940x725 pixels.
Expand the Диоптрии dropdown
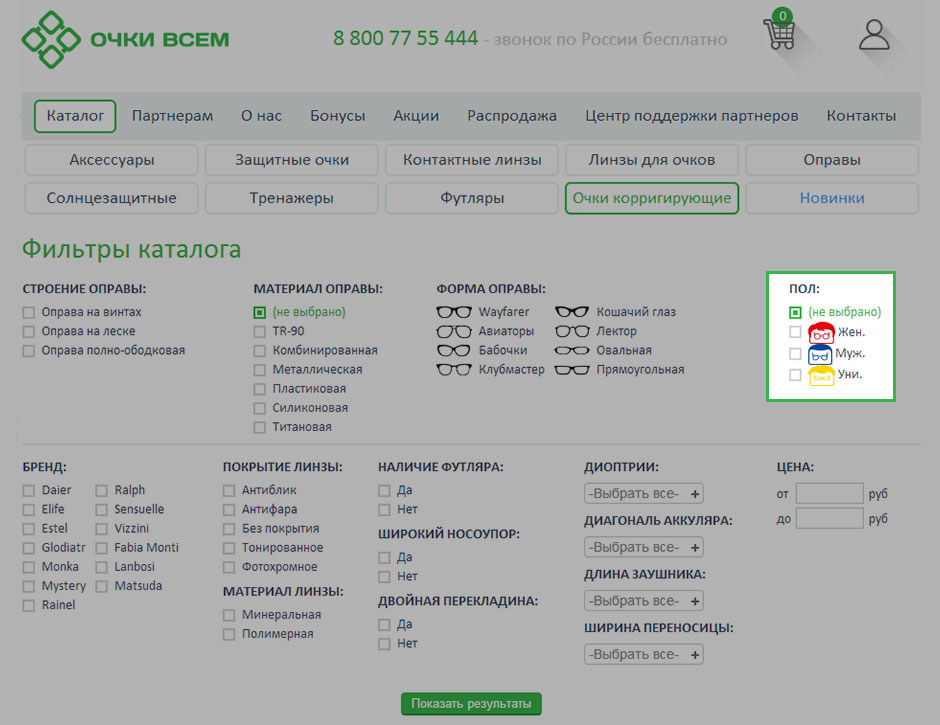[643, 493]
